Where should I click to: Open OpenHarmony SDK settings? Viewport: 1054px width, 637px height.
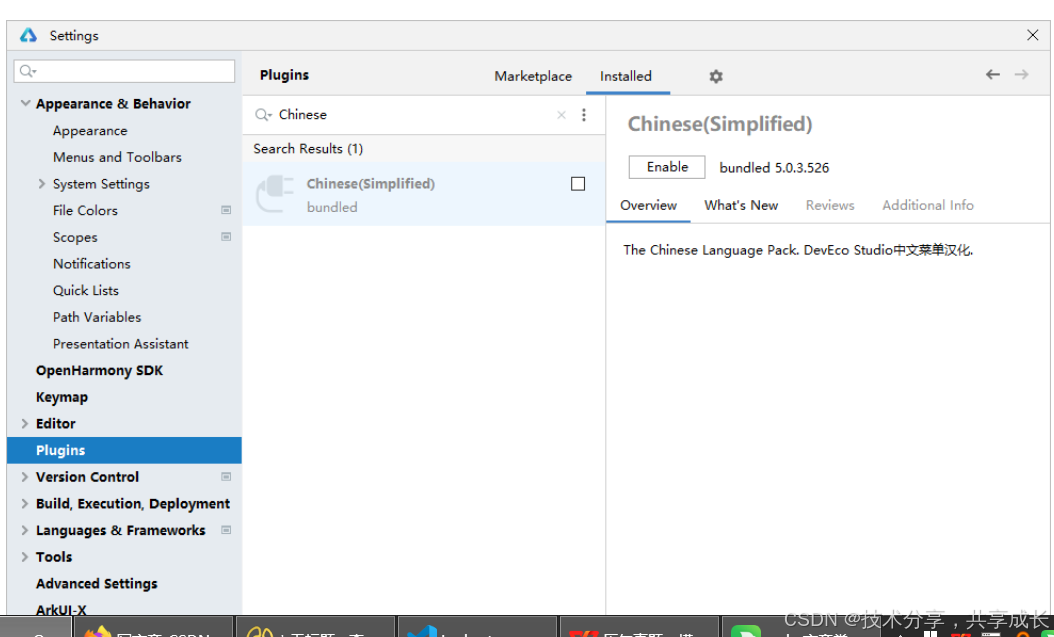click(99, 370)
